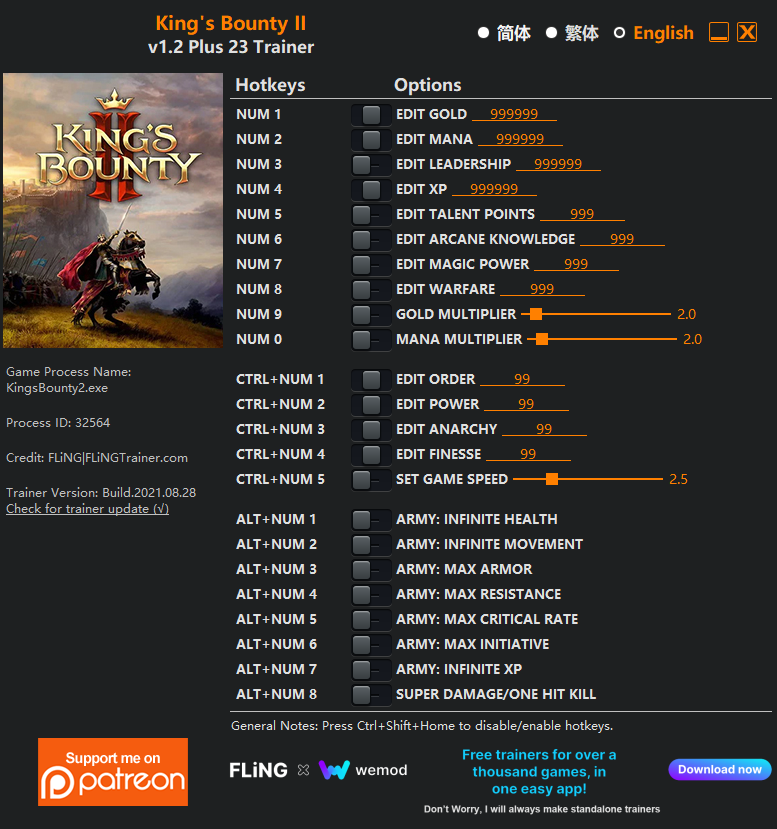Click the King's Bounty II cover image
This screenshot has height=829, width=777.
113,210
